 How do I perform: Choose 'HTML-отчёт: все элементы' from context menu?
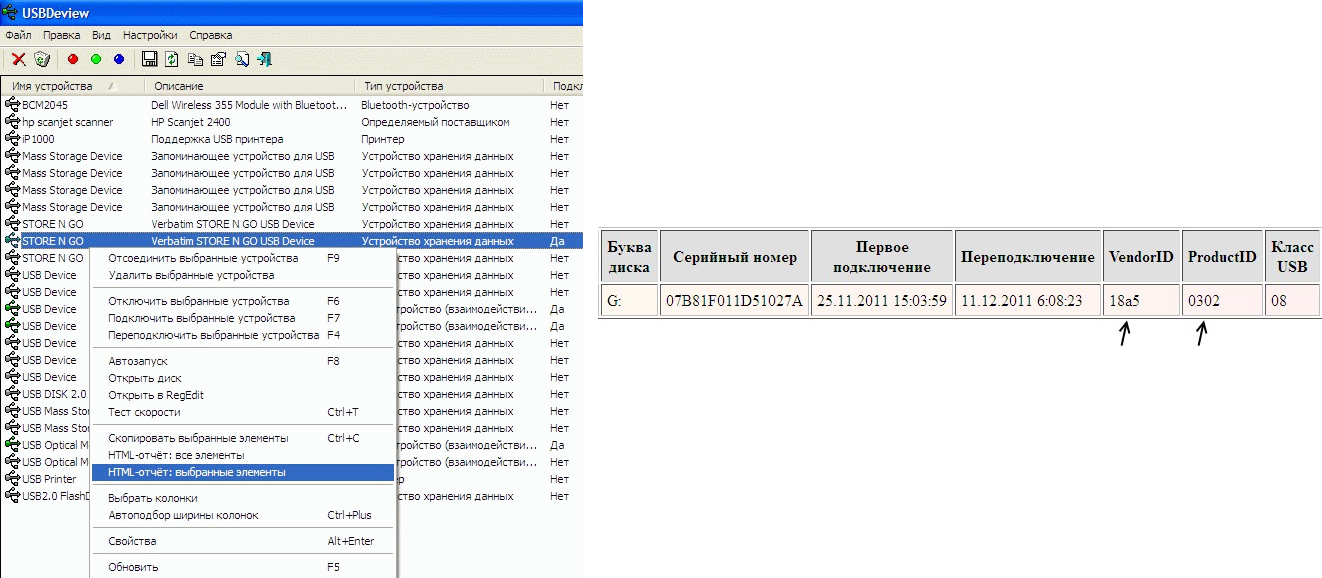[175, 455]
